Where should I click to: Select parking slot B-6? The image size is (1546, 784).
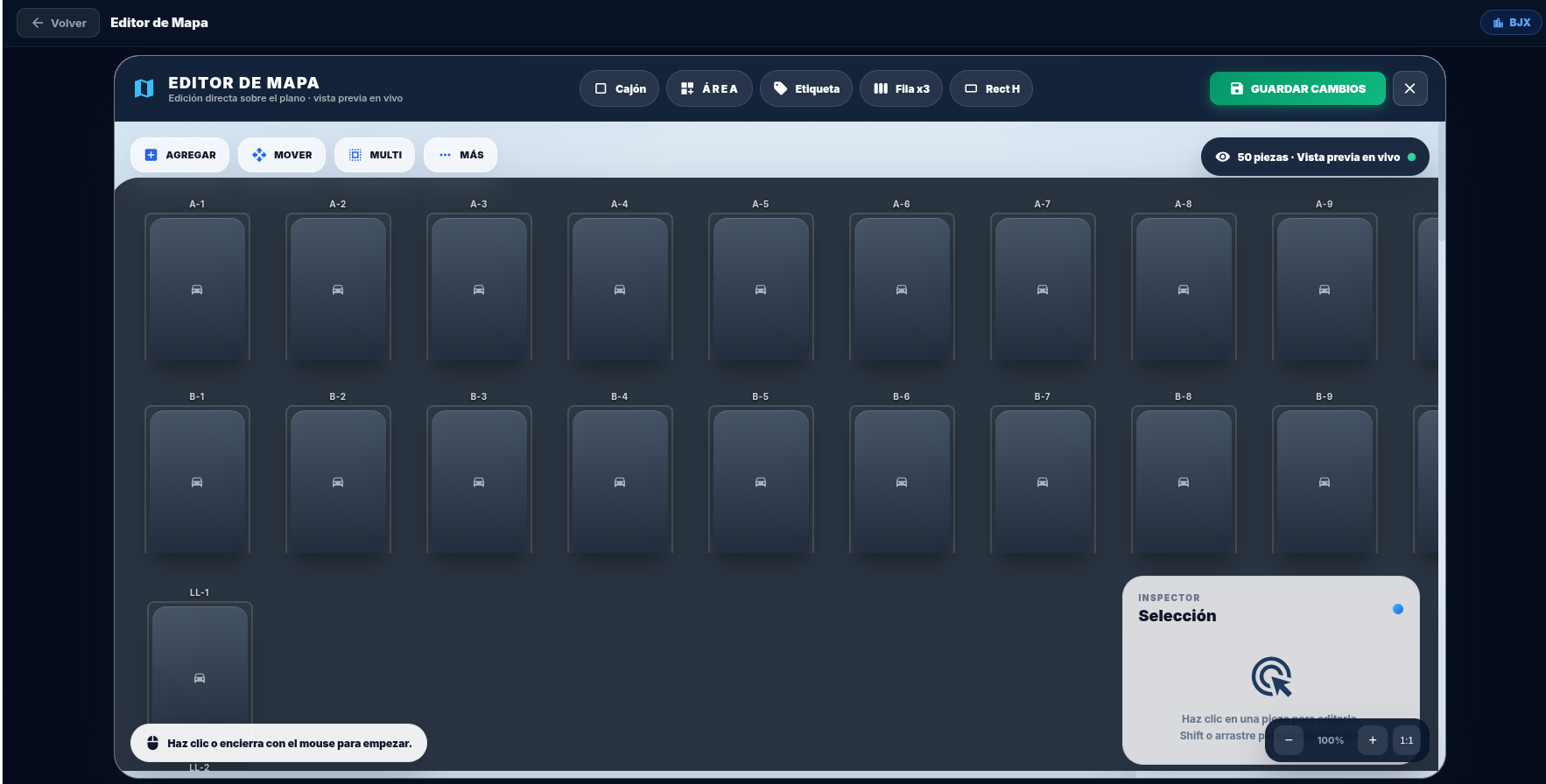point(902,480)
